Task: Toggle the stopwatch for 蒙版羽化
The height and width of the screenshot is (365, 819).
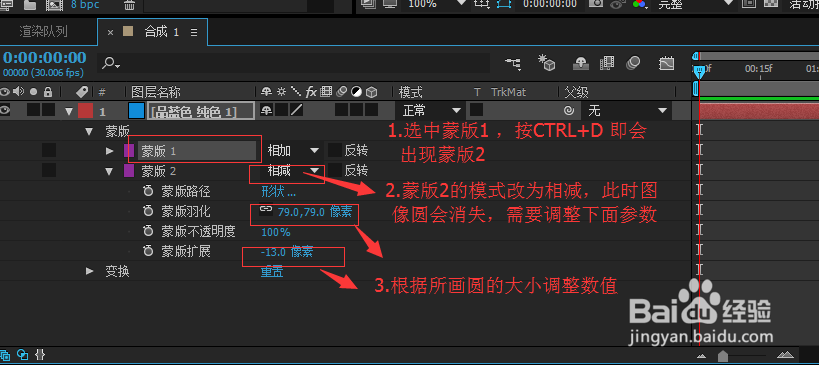Action: [148, 211]
